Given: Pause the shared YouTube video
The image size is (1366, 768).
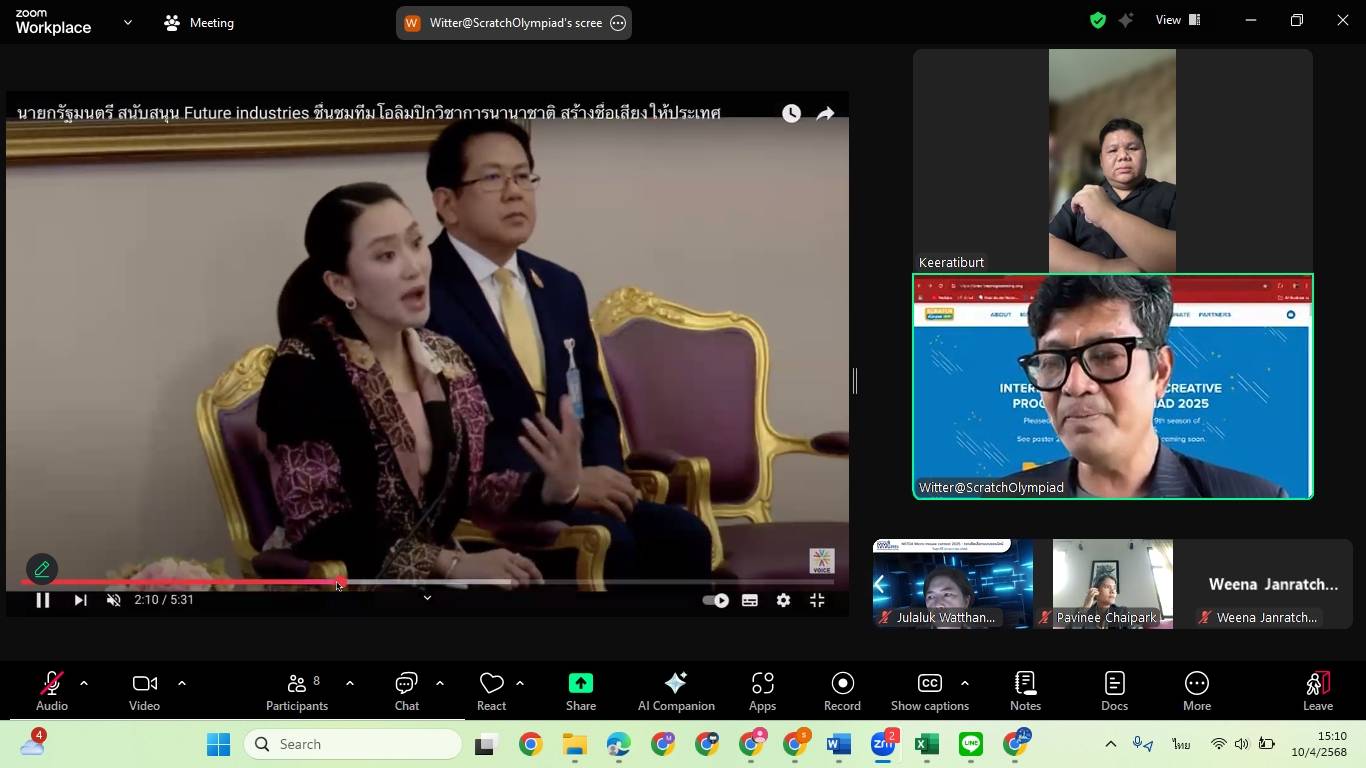Looking at the screenshot, I should [x=43, y=600].
